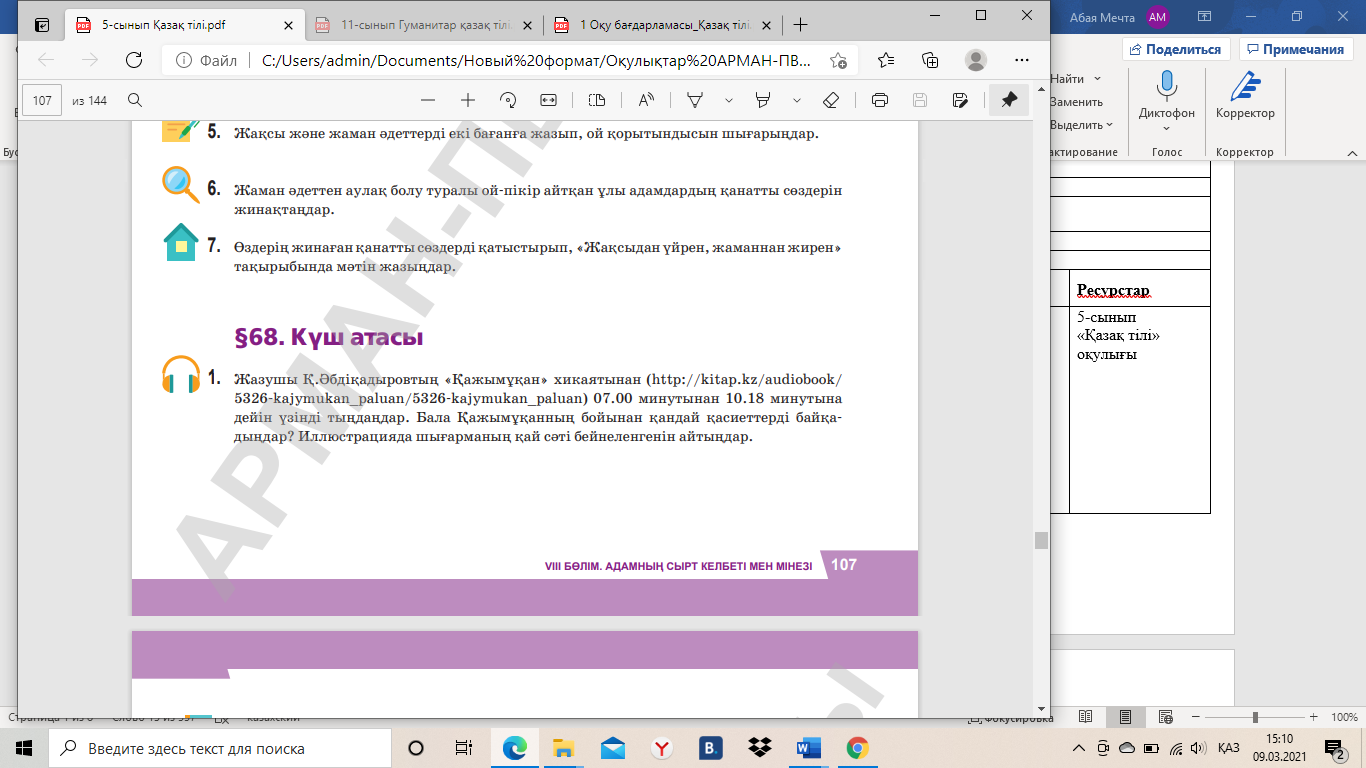The image size is (1366, 768).
Task: Open a new Edge tab
Action: [x=799, y=25]
